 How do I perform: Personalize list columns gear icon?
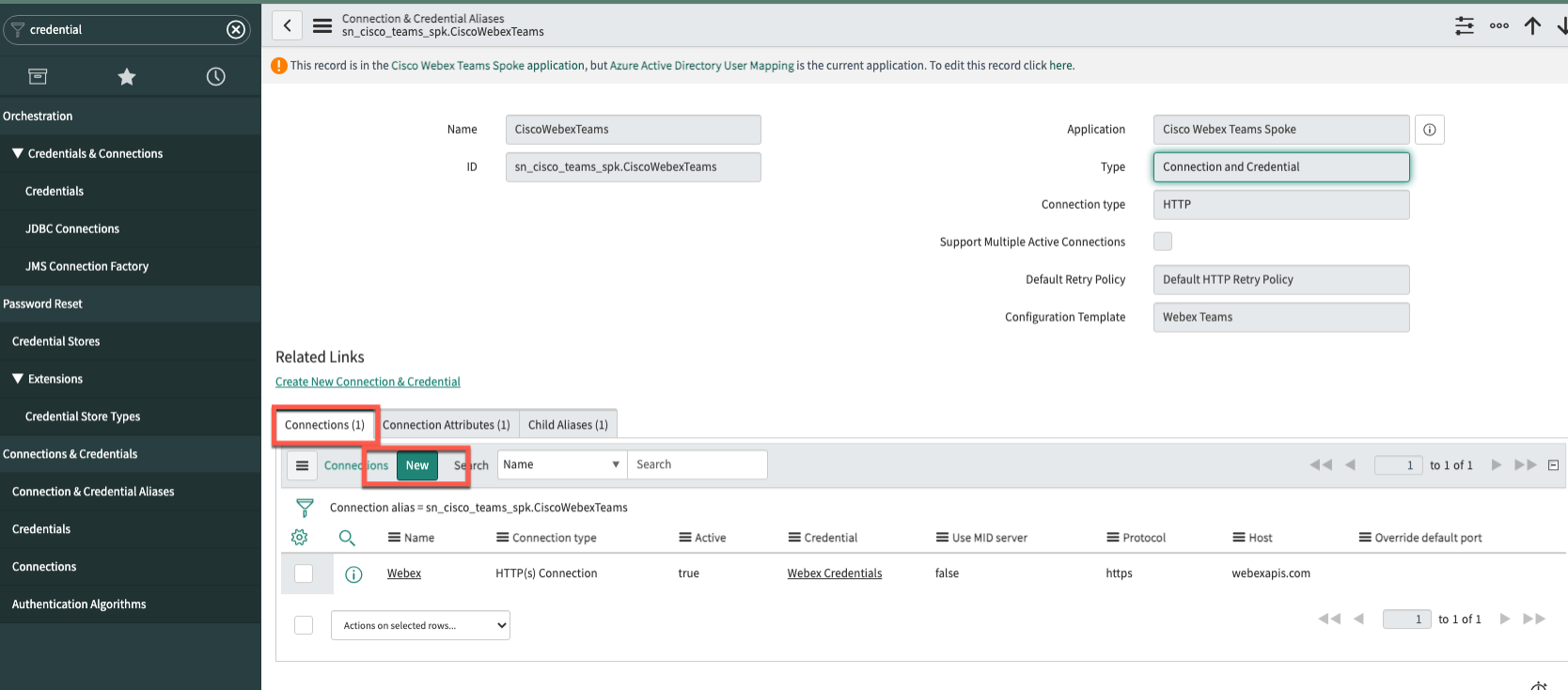tap(300, 538)
